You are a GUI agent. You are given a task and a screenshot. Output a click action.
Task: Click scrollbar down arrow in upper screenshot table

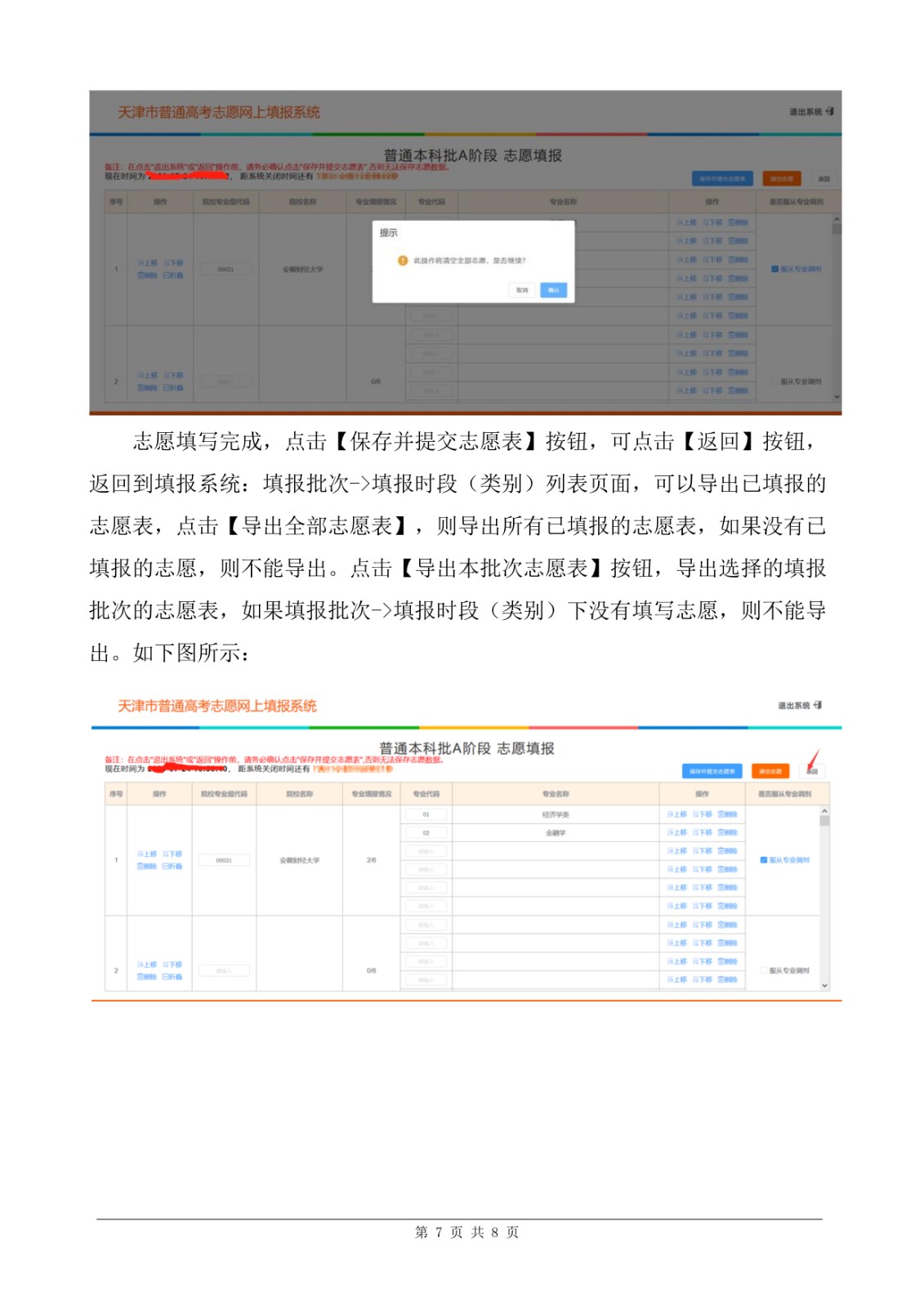(x=836, y=397)
